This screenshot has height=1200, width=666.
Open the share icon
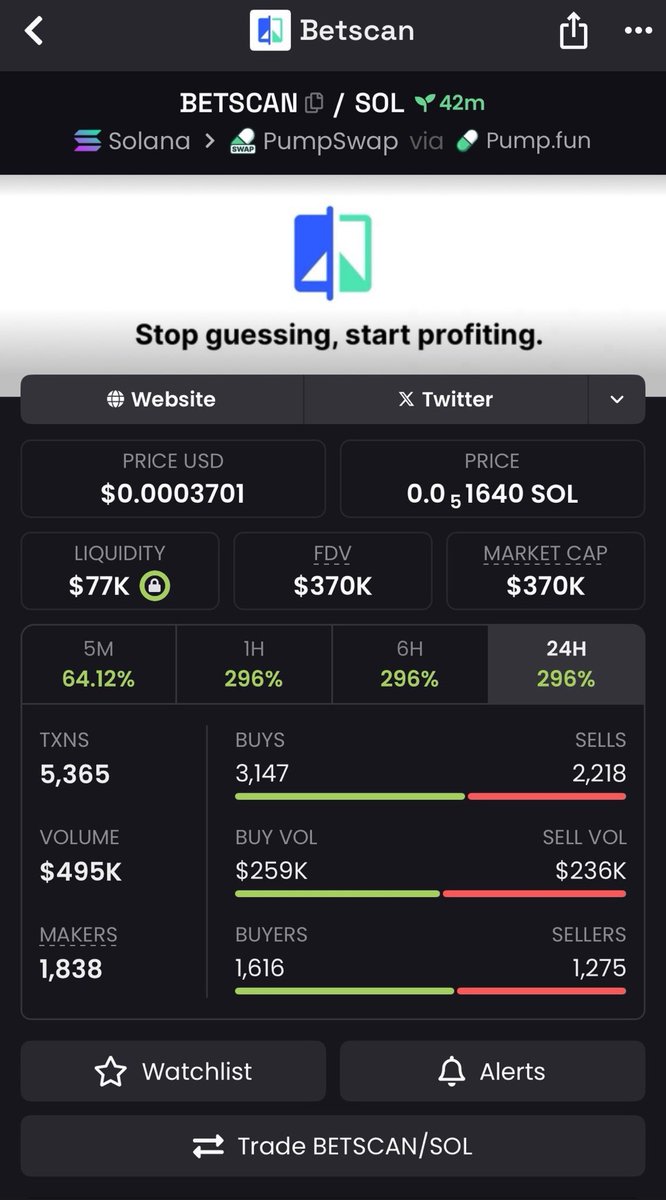coord(573,31)
